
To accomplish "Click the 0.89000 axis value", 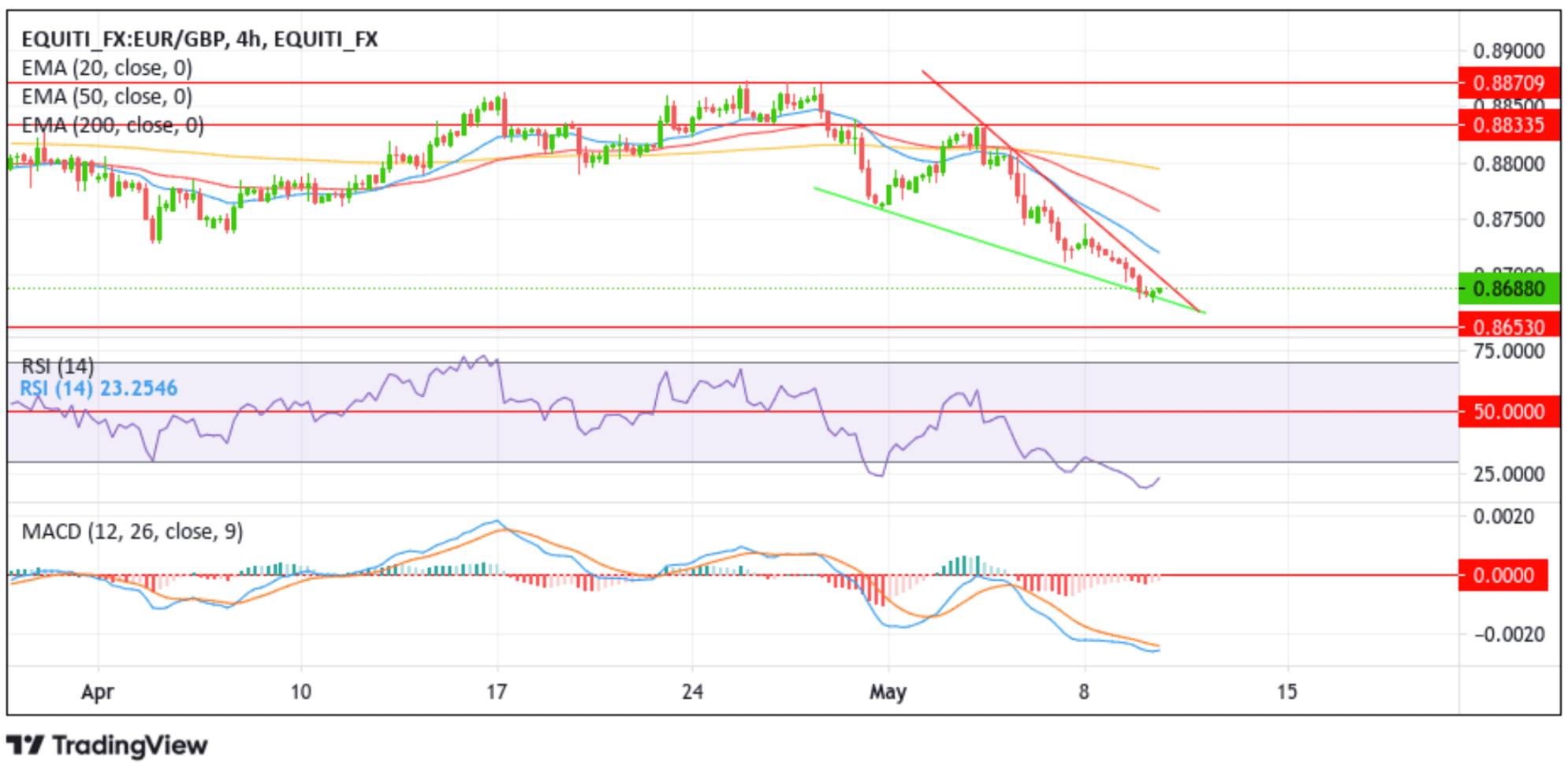I will (x=1509, y=51).
